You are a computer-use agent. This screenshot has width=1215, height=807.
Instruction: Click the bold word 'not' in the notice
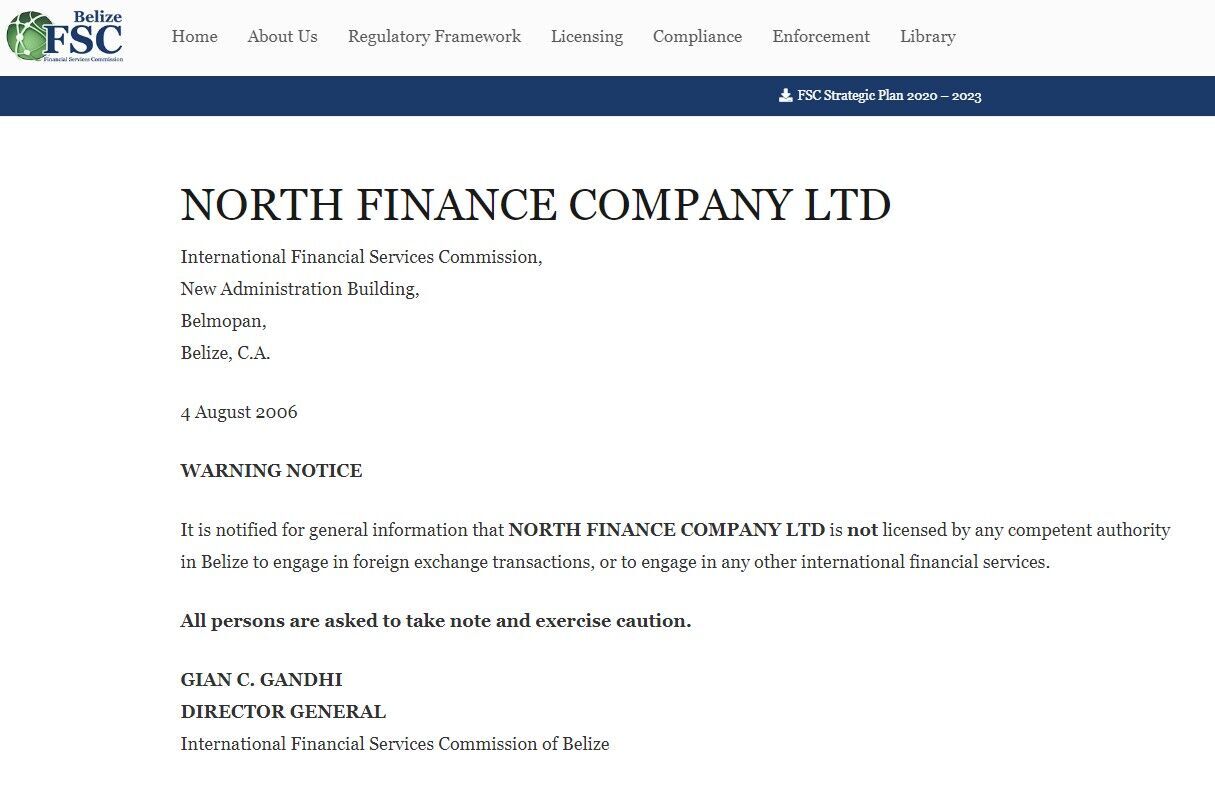click(862, 530)
